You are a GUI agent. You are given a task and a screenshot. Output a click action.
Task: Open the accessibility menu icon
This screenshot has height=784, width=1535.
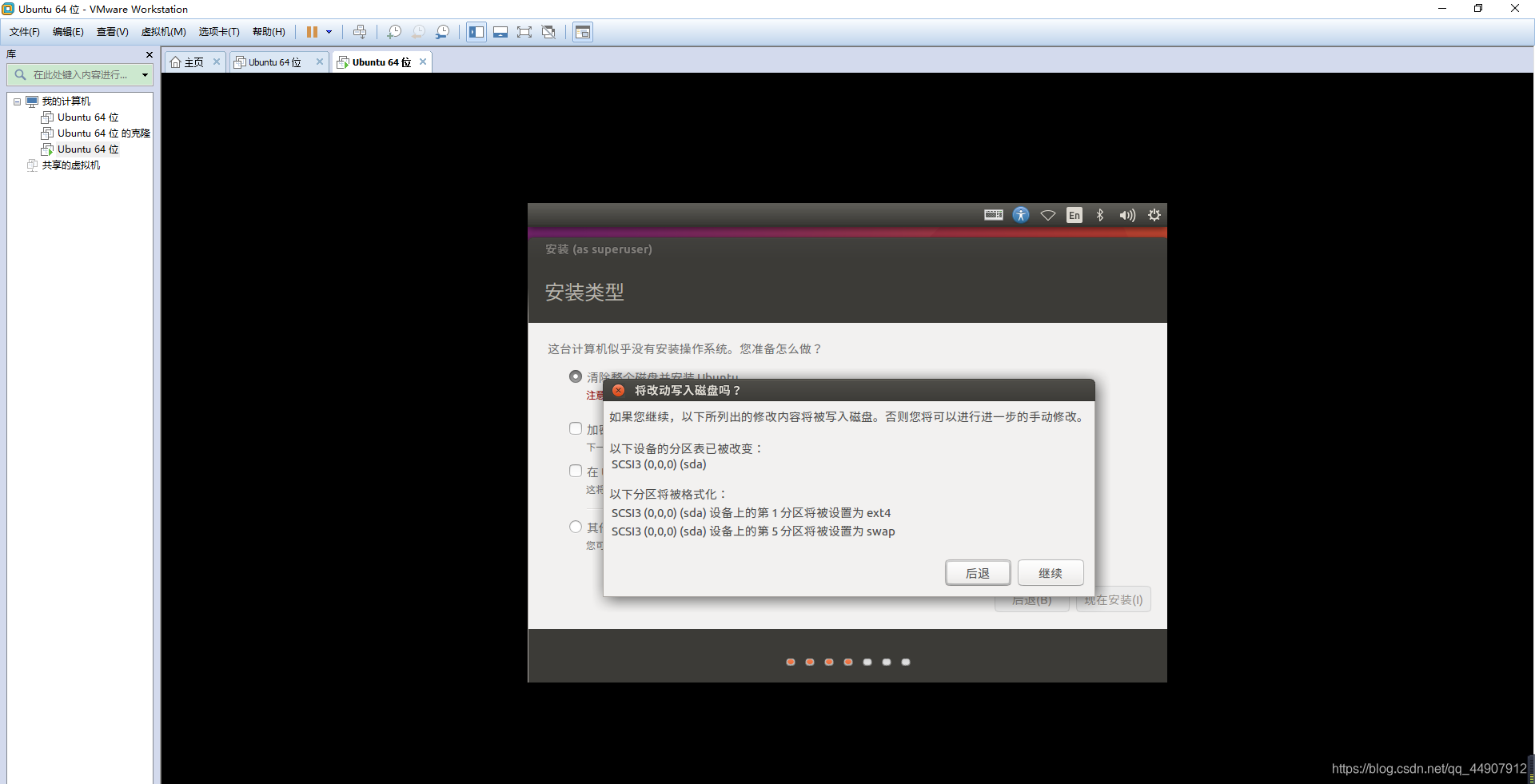1021,215
